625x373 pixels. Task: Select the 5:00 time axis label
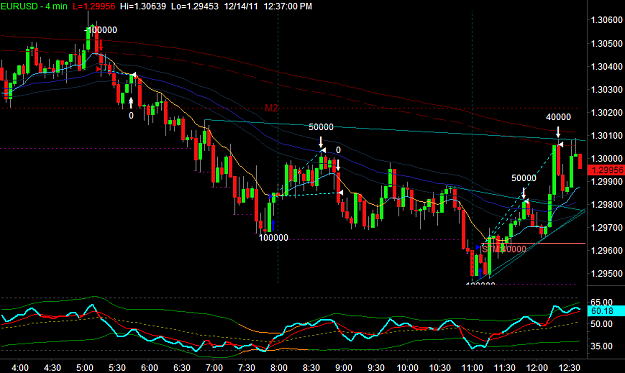point(85,367)
